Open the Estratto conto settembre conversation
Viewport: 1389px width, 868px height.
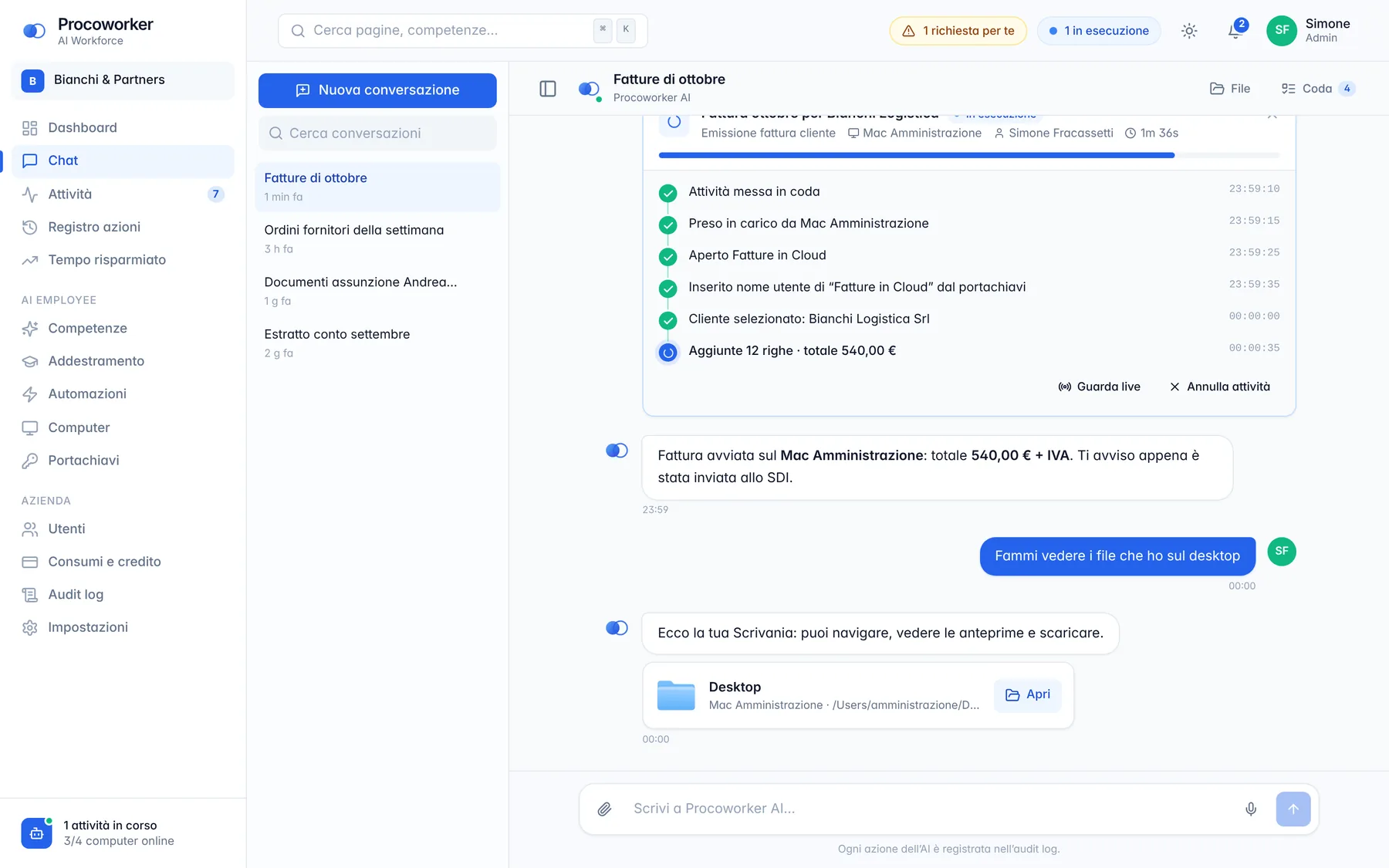377,343
